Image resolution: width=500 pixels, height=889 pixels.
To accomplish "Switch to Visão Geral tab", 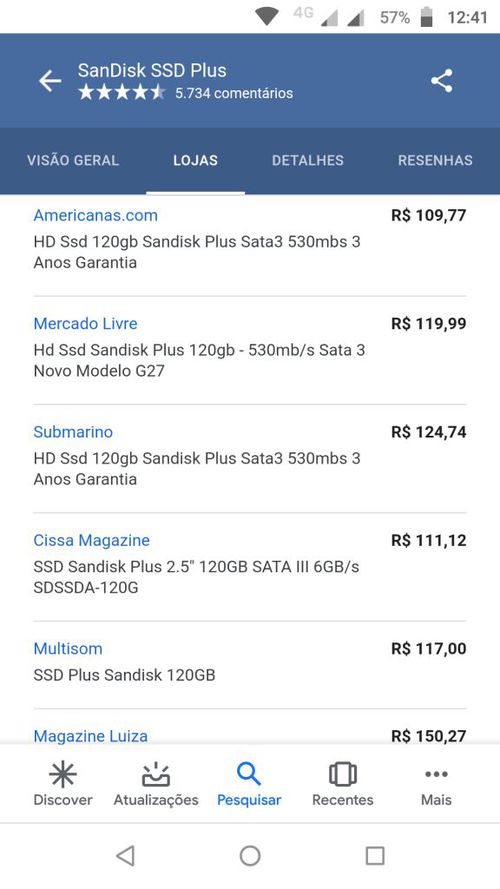I will point(73,160).
